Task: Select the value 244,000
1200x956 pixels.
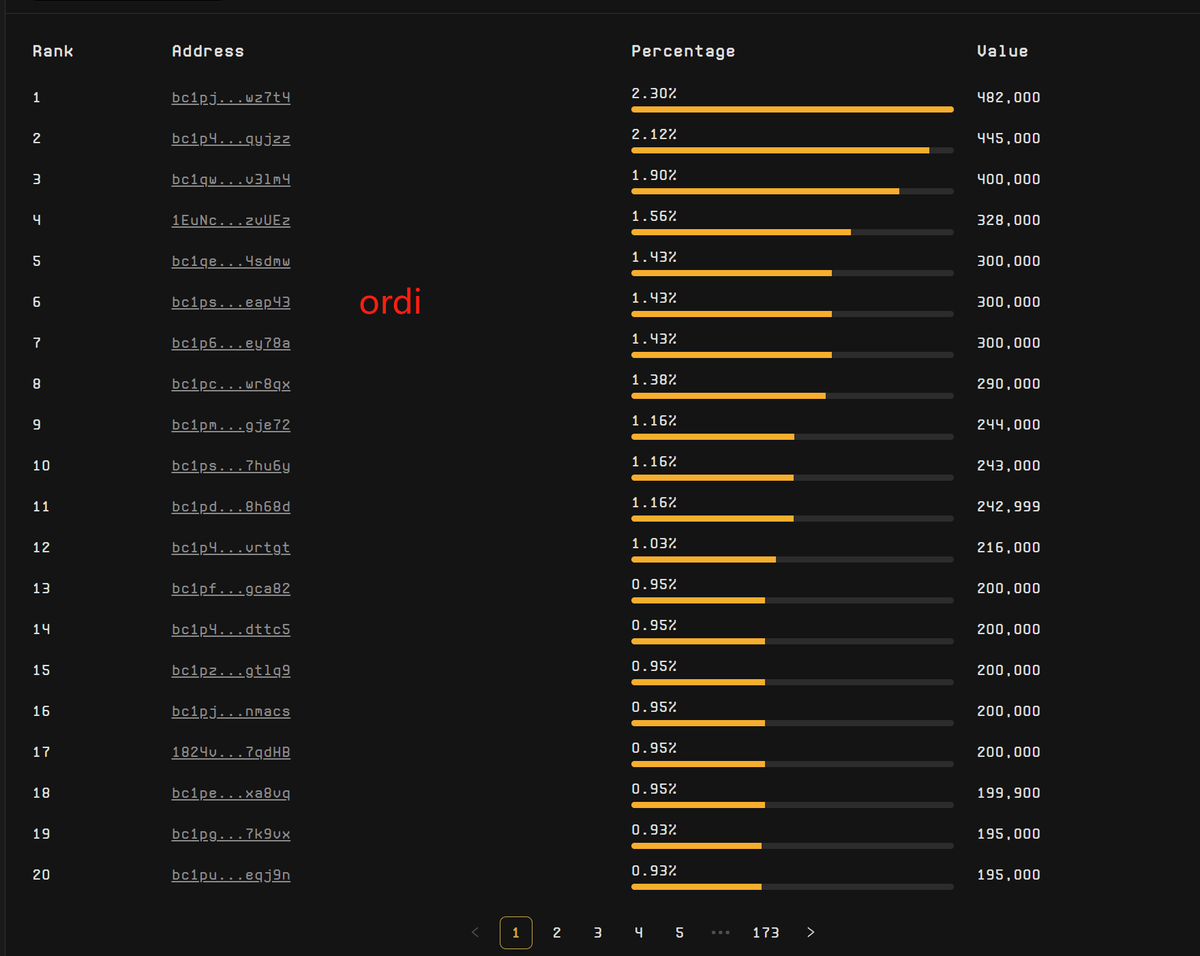Action: [1009, 426]
